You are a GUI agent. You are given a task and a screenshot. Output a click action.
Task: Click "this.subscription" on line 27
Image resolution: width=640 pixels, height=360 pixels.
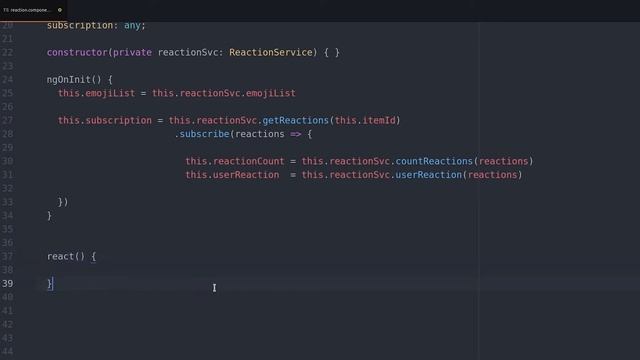104,120
